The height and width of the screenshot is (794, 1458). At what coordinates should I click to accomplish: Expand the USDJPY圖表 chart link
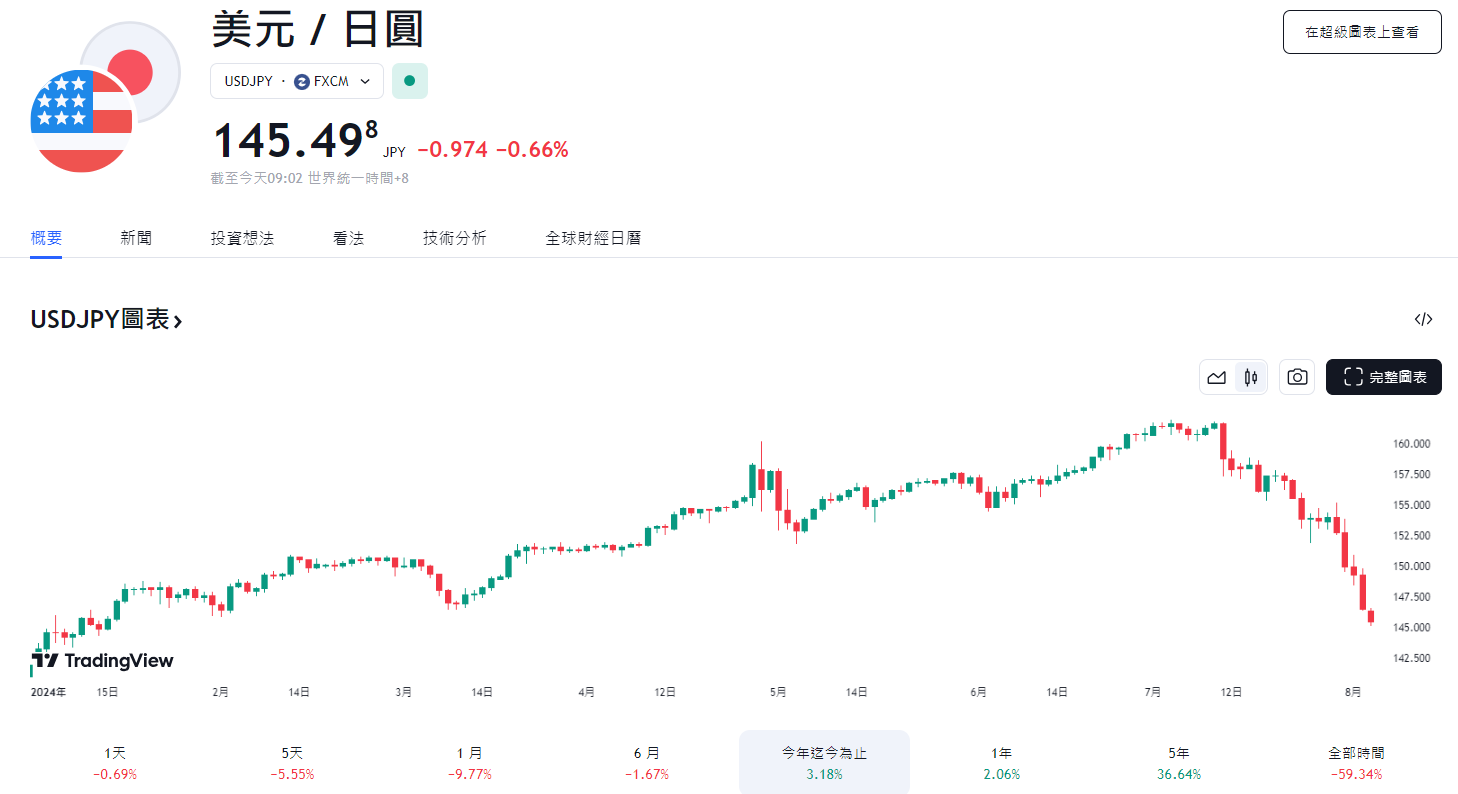pyautogui.click(x=104, y=318)
